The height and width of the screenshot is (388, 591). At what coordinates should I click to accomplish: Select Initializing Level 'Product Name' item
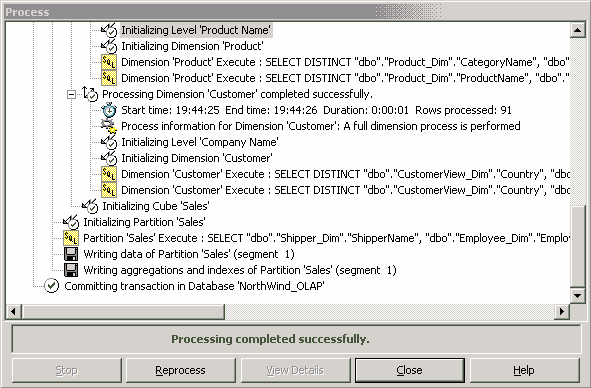(x=196, y=30)
